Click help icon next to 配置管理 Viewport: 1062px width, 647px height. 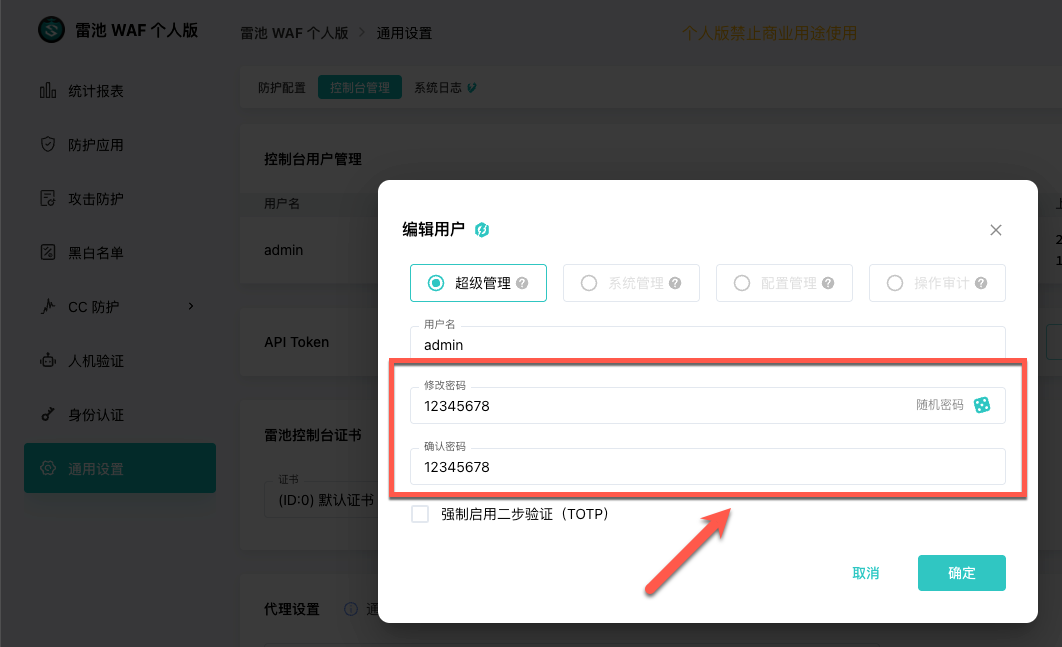click(x=828, y=283)
